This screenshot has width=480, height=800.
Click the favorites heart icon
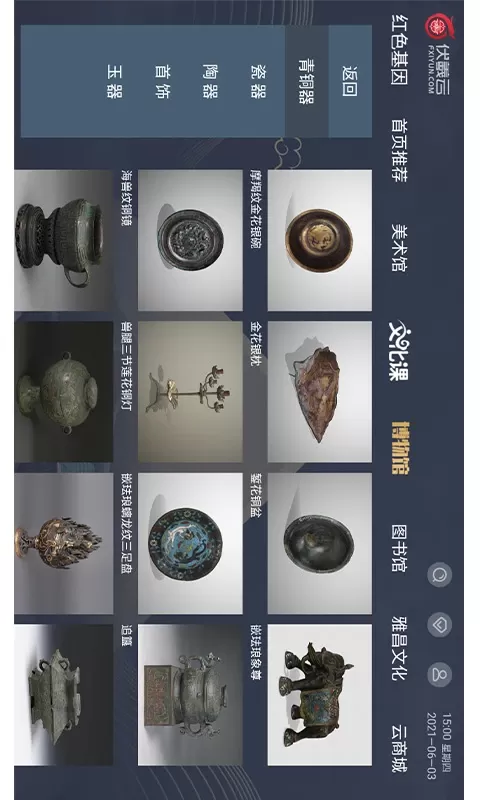(x=439, y=624)
